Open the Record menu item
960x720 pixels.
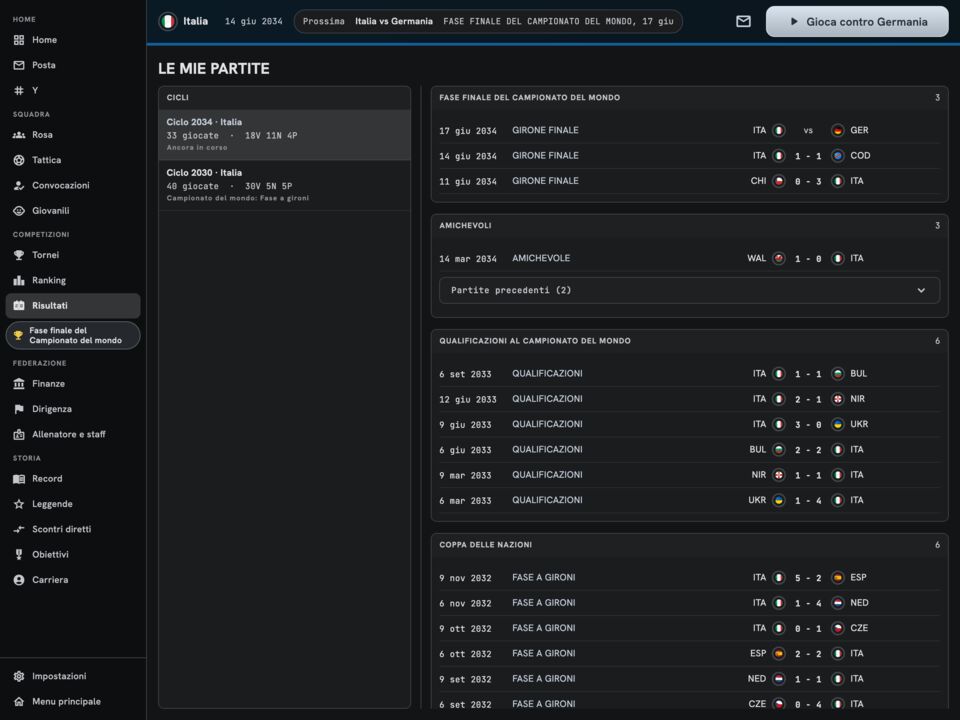coord(73,479)
